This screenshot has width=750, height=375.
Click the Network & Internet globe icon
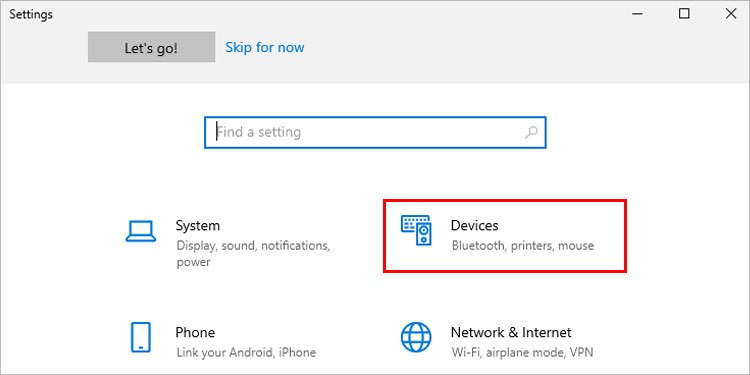(416, 337)
